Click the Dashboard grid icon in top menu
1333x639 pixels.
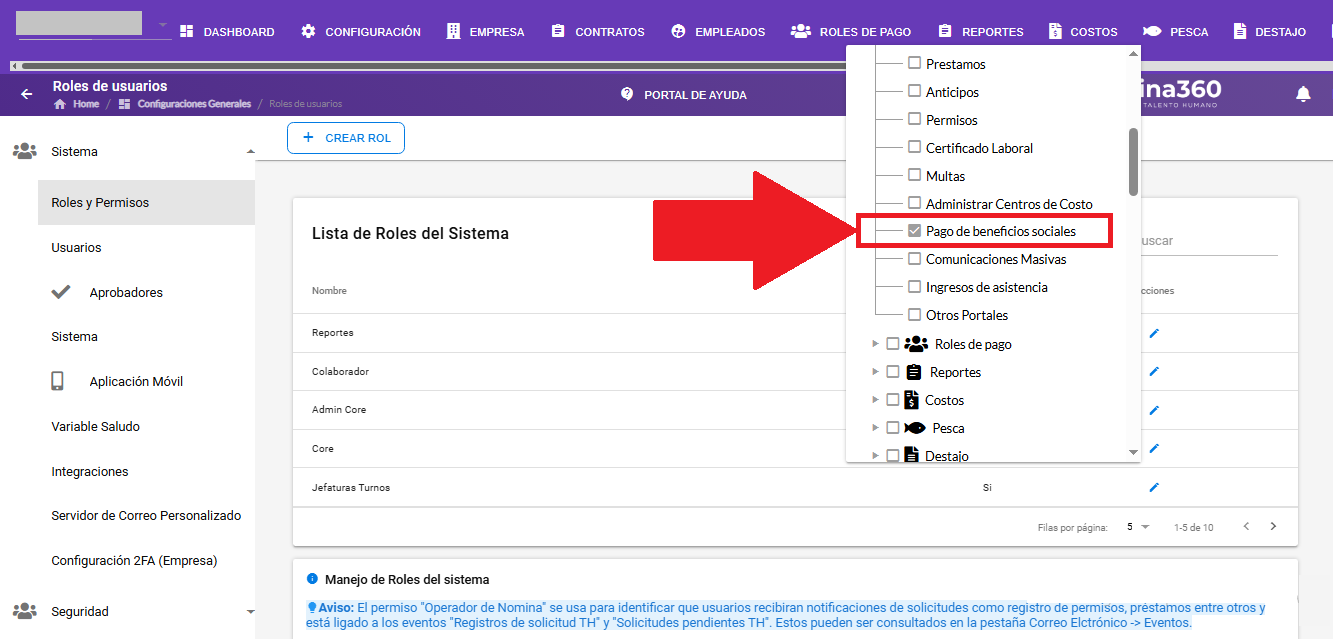(187, 31)
